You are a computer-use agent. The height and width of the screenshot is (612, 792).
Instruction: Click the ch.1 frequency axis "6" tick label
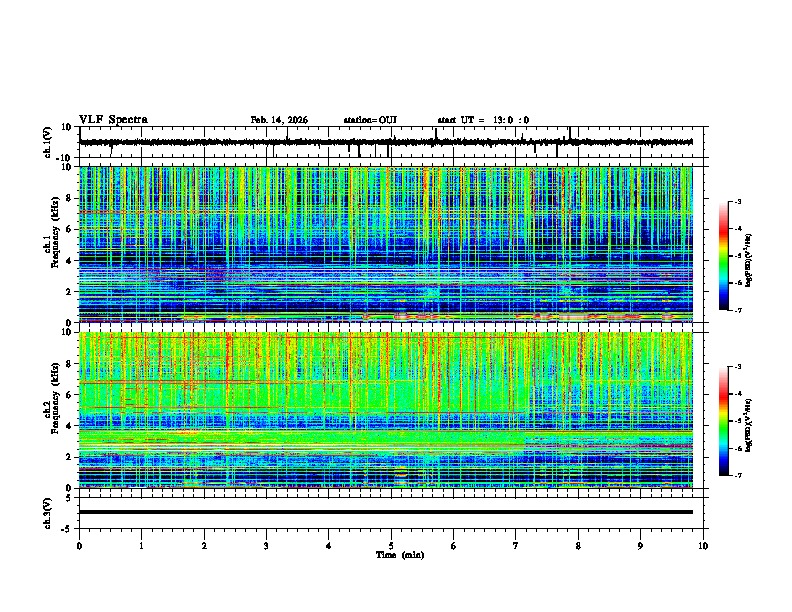click(x=70, y=230)
